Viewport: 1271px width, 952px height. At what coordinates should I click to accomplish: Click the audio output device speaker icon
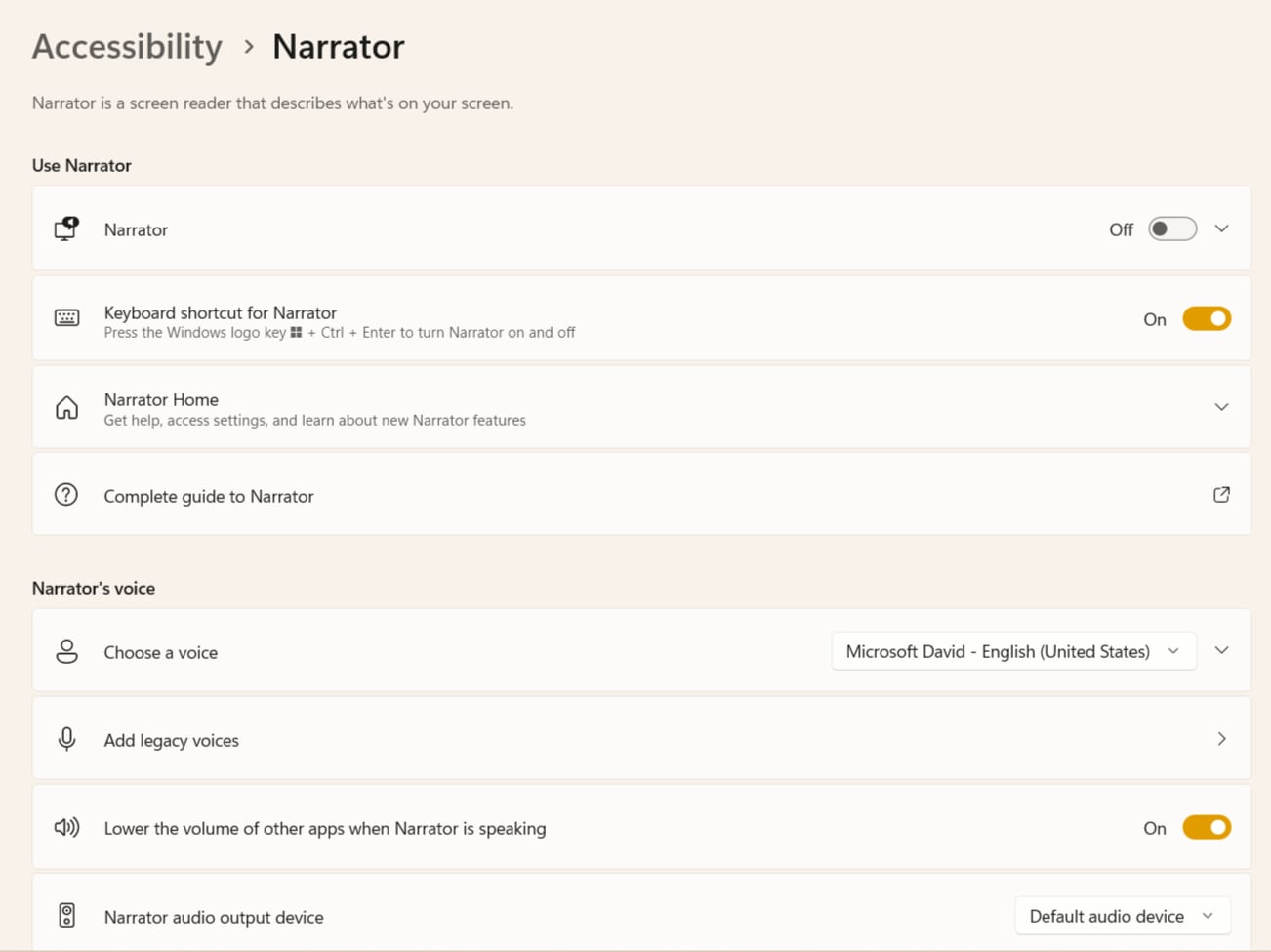click(x=66, y=916)
